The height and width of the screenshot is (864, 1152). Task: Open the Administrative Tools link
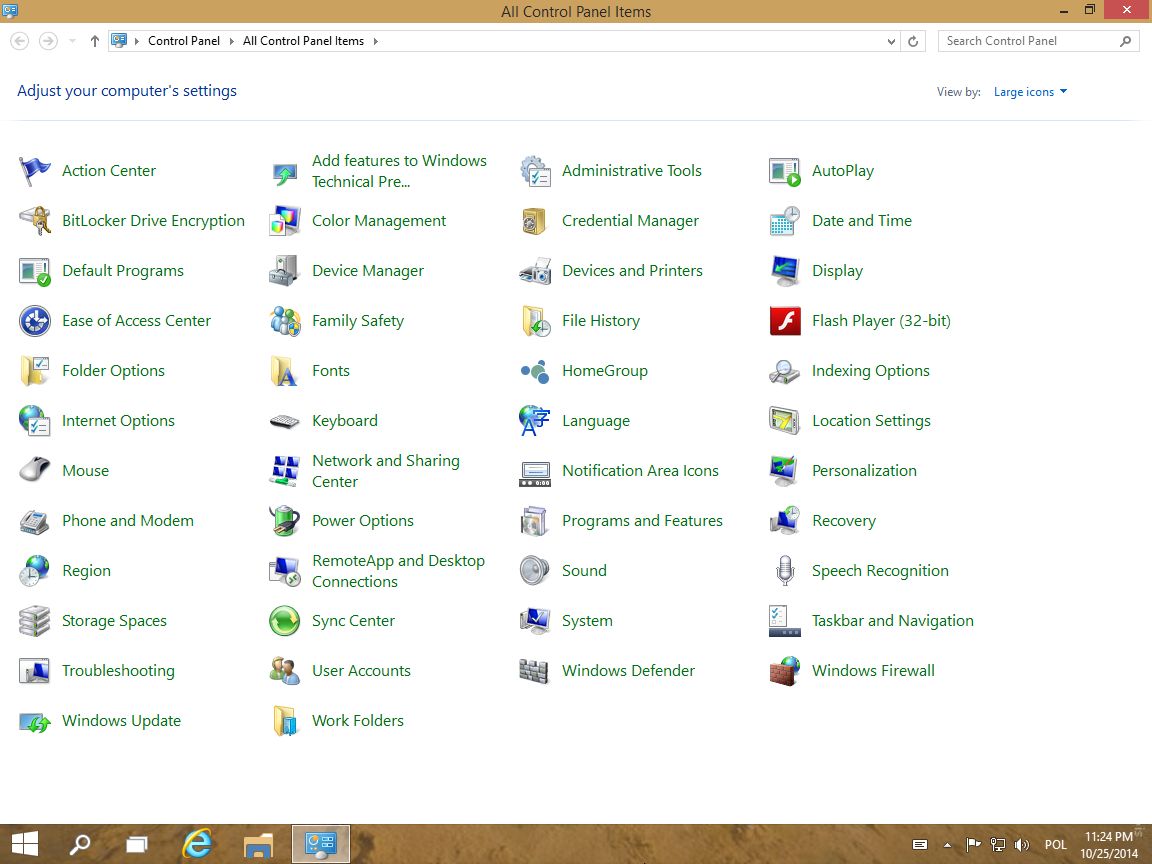(632, 171)
